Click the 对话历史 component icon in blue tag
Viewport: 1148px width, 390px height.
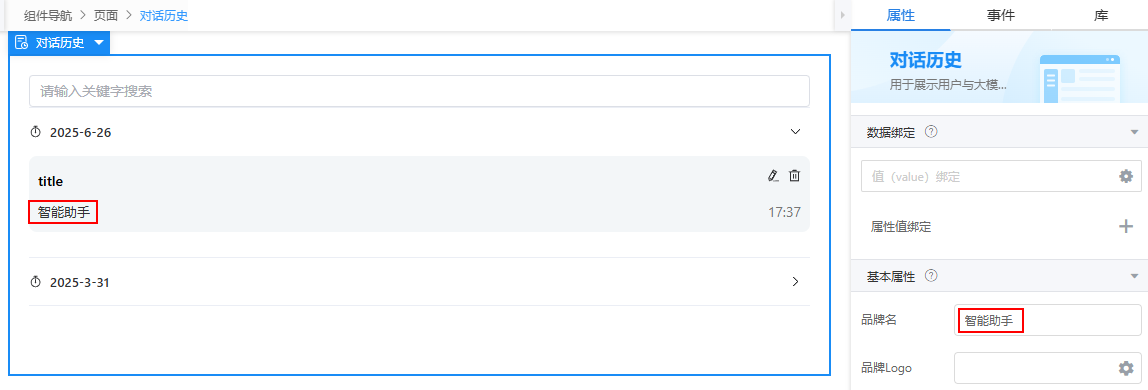coord(21,42)
